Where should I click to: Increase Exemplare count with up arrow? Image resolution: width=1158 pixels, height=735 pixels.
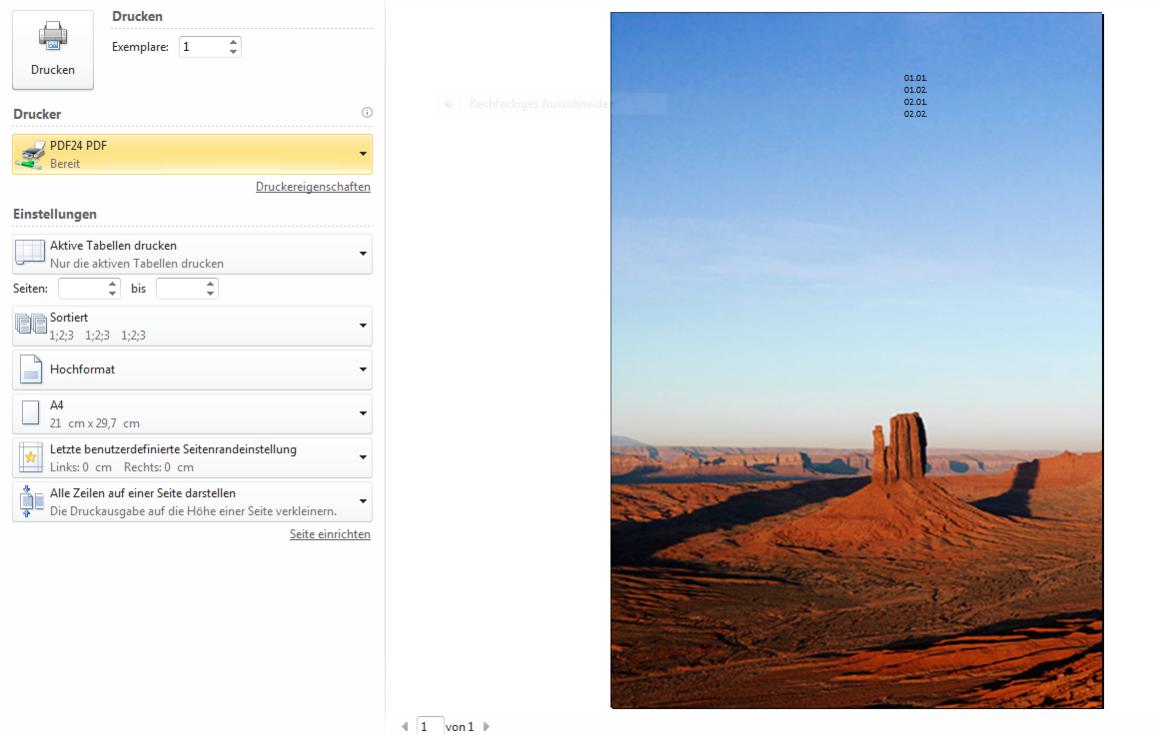tap(233, 42)
